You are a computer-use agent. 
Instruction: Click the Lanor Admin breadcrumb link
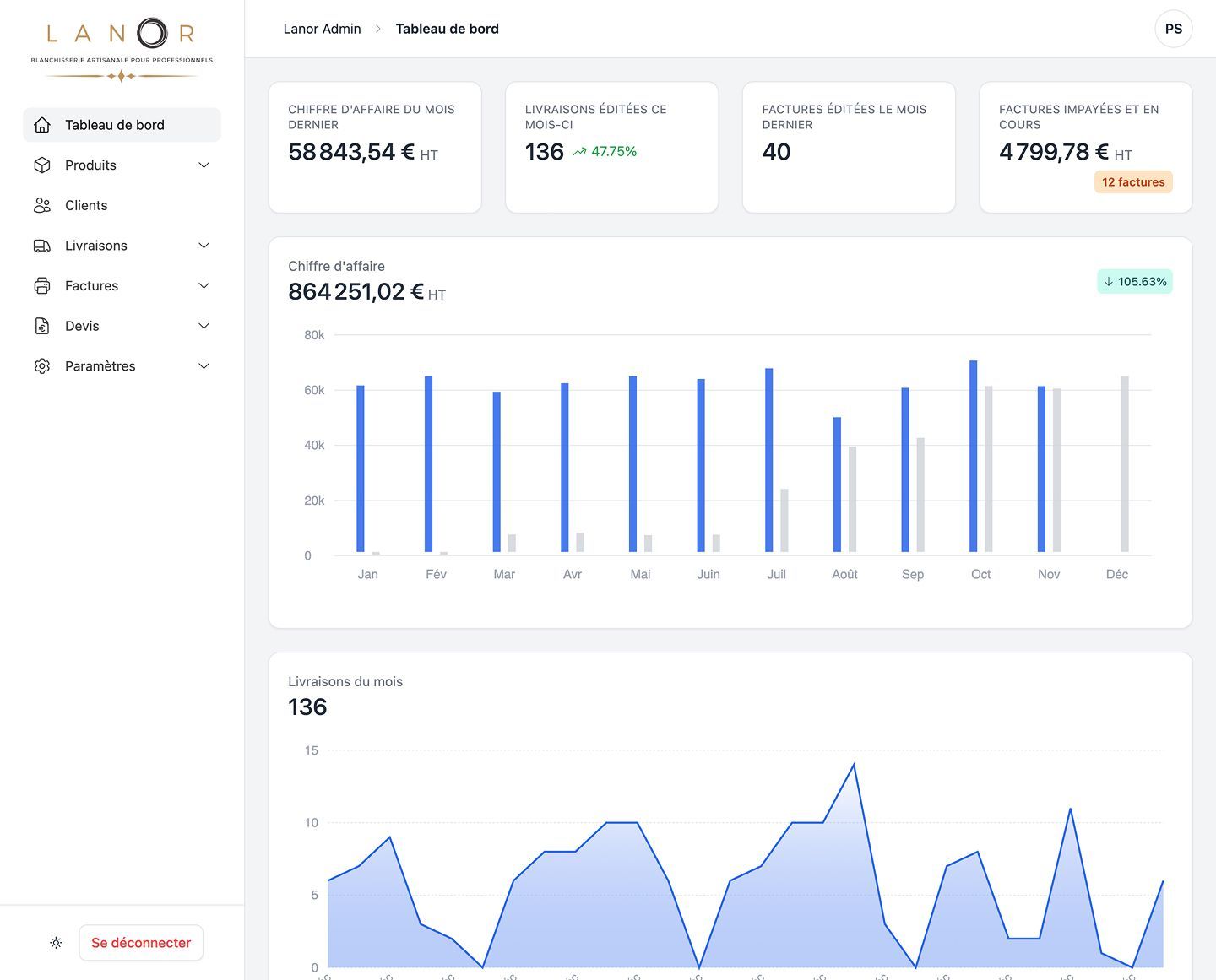(x=322, y=29)
